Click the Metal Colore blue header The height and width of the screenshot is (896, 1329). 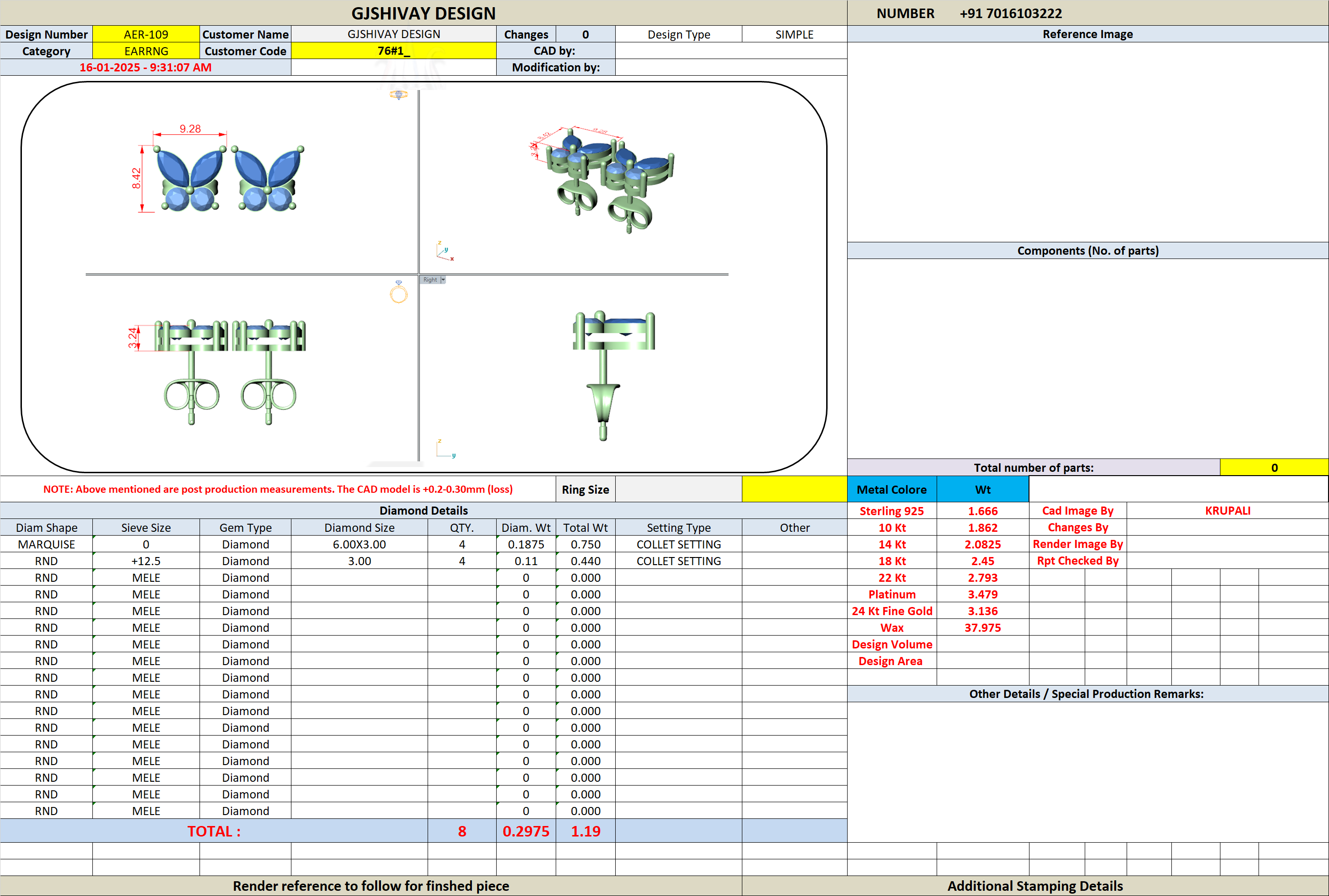click(891, 489)
